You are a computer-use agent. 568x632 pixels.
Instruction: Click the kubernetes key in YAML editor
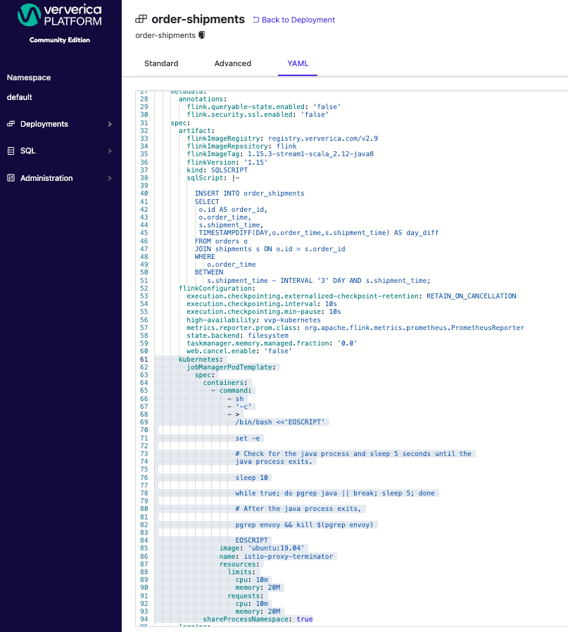coord(200,359)
